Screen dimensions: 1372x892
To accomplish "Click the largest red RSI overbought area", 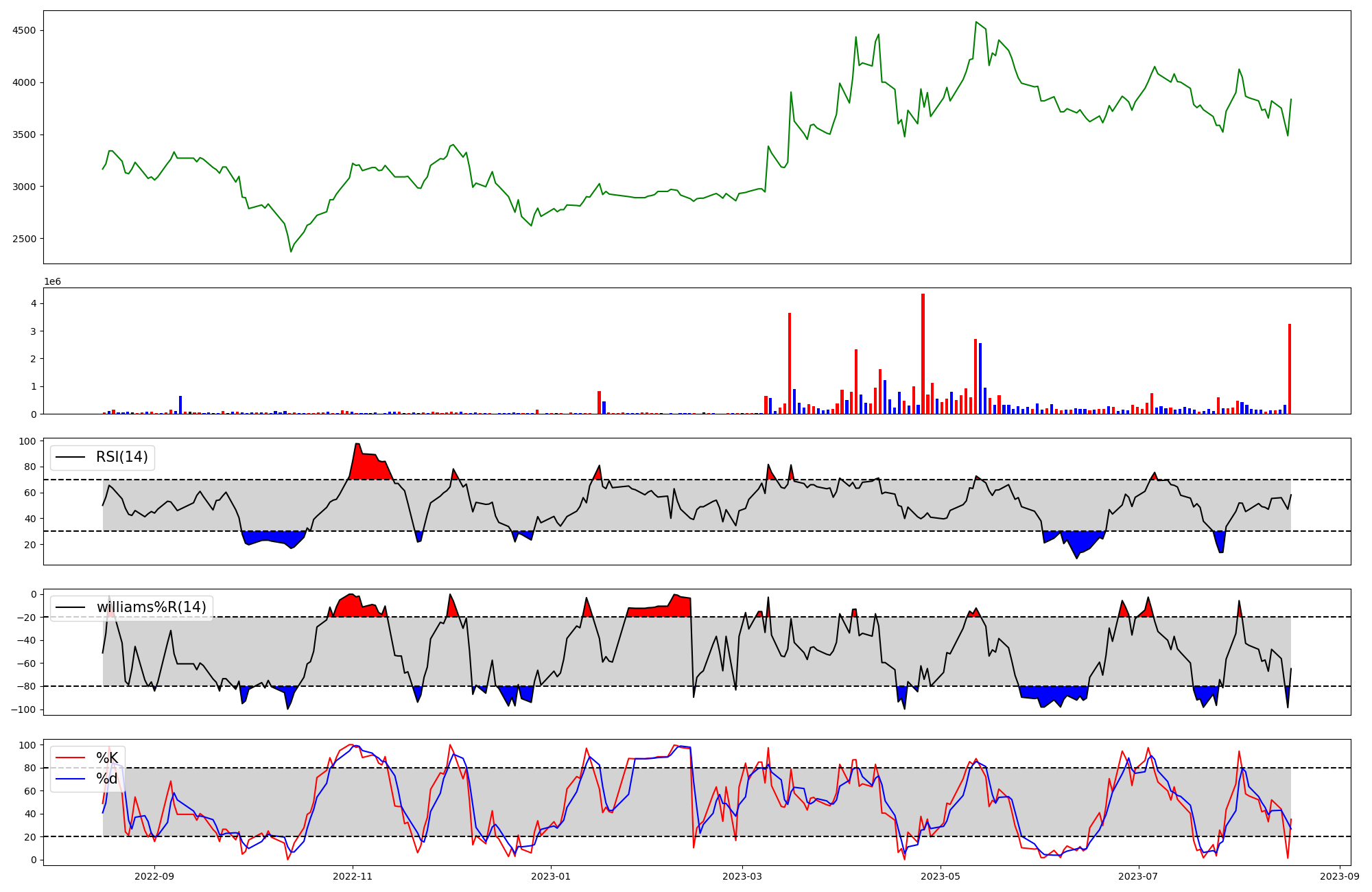I will pyautogui.click(x=367, y=467).
